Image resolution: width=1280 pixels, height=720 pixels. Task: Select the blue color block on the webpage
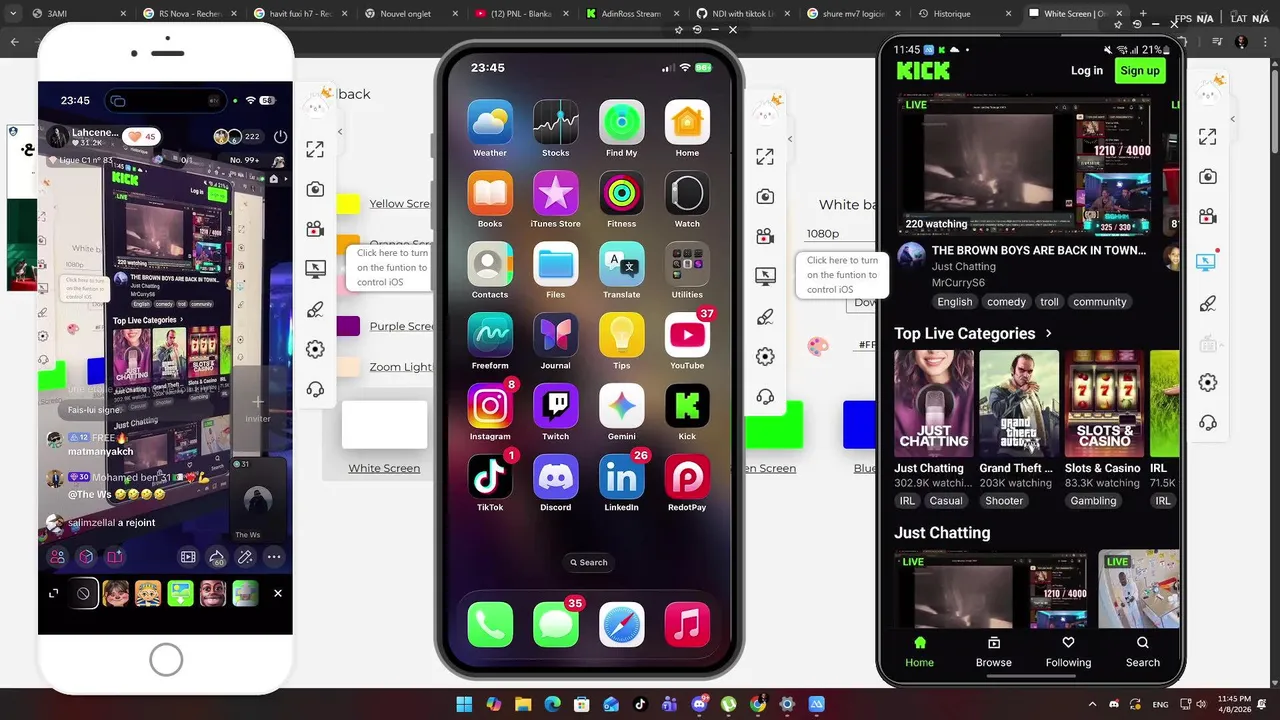859,424
